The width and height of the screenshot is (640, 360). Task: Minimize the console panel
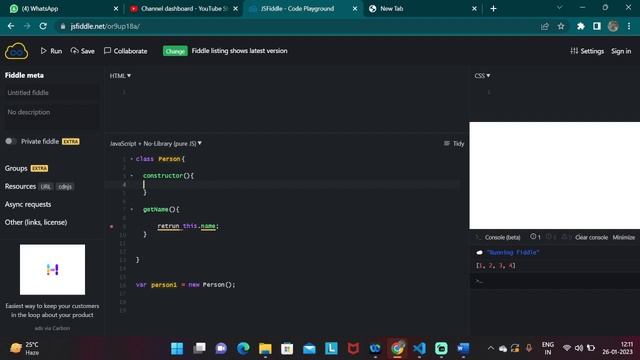point(624,237)
